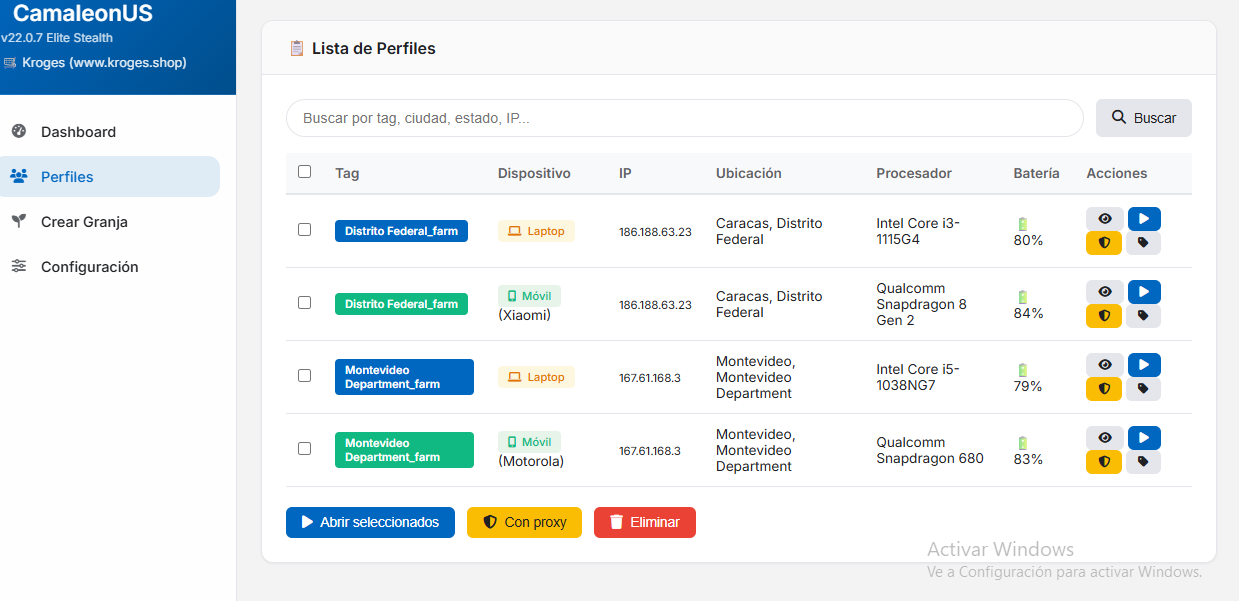The width and height of the screenshot is (1239, 601).
Task: Click the Buscar button
Action: (1143, 118)
